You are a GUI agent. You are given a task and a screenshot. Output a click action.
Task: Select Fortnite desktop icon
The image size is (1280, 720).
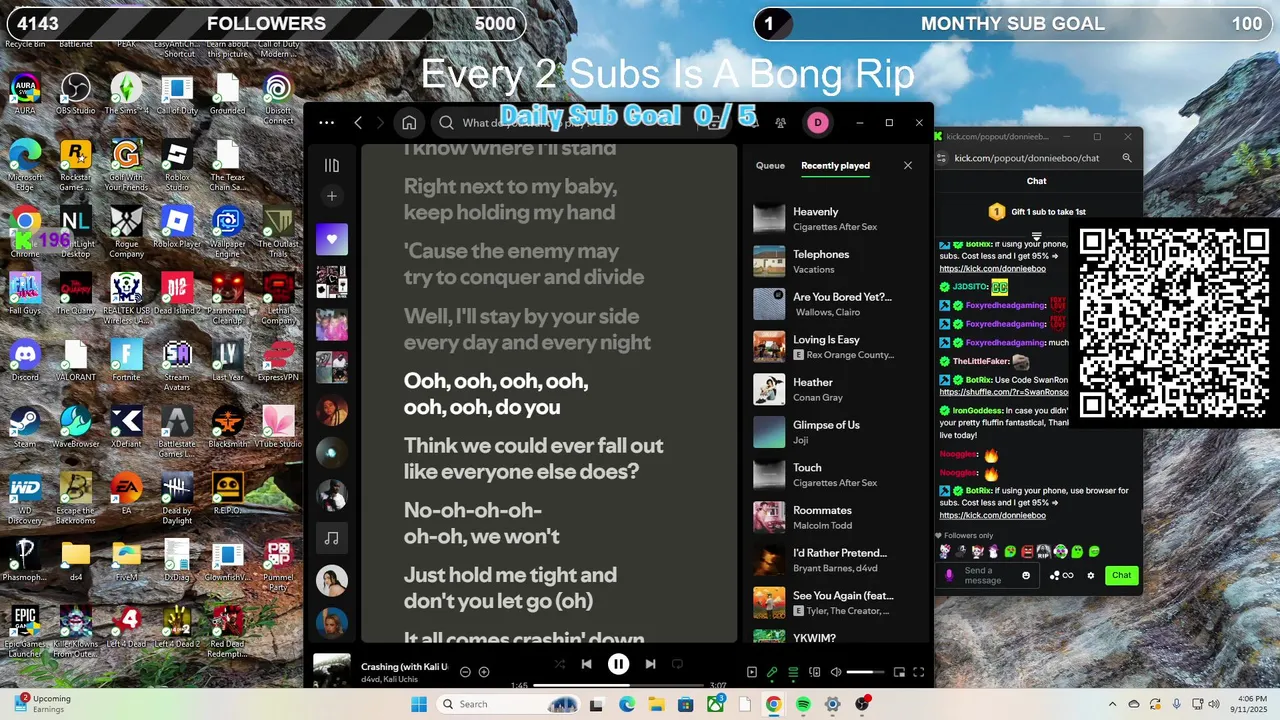coord(127,360)
